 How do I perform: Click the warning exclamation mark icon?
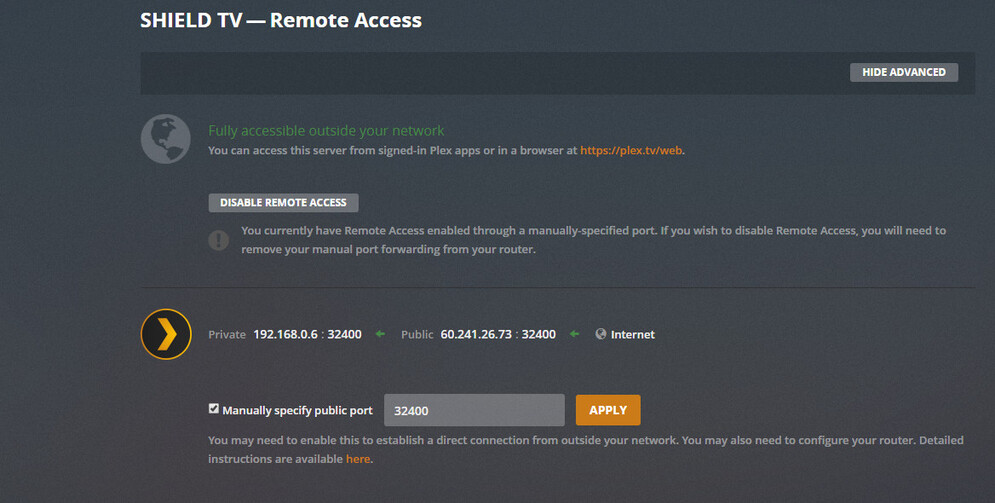coord(218,240)
